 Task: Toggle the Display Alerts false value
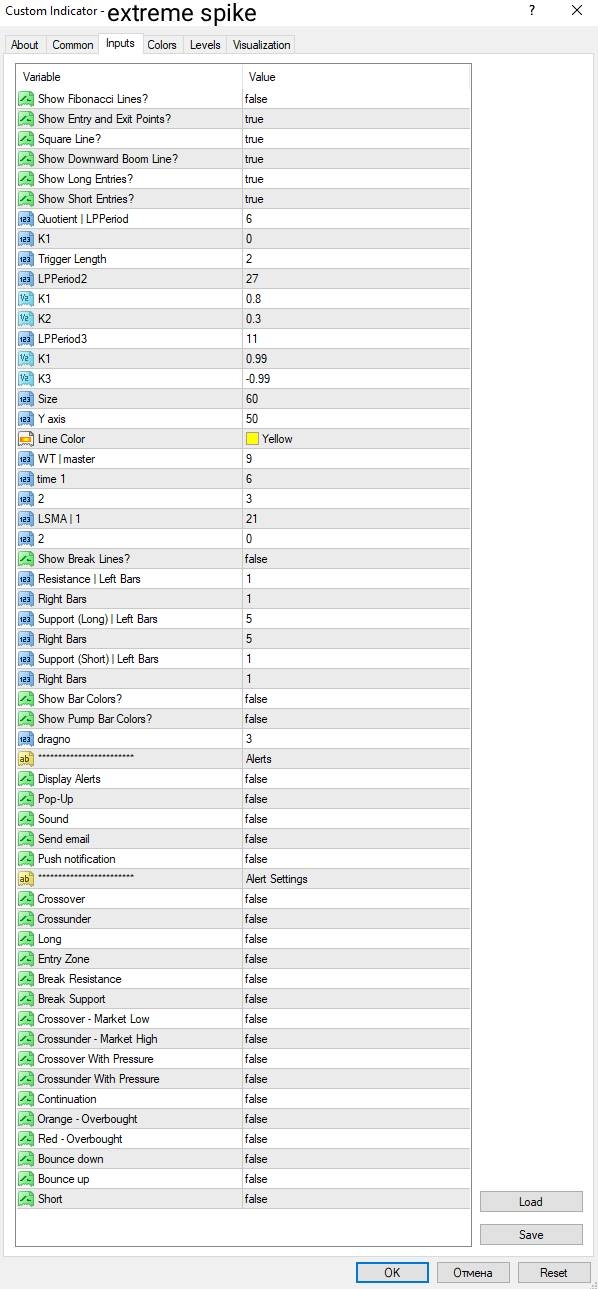coord(356,779)
